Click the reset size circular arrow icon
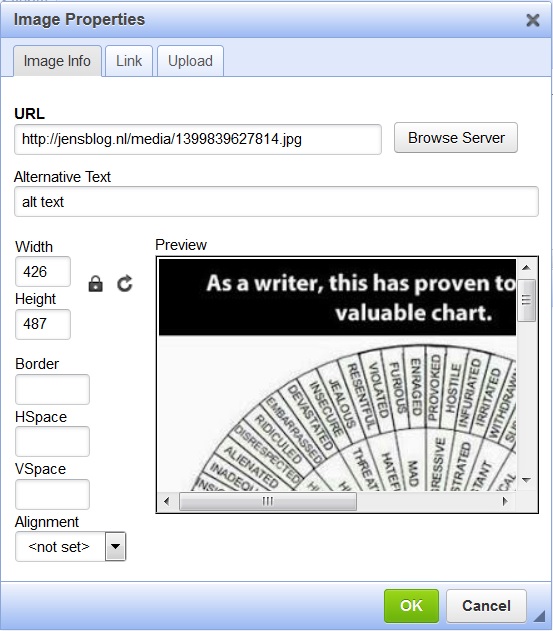Screen dimensions: 553x631 pos(125,284)
